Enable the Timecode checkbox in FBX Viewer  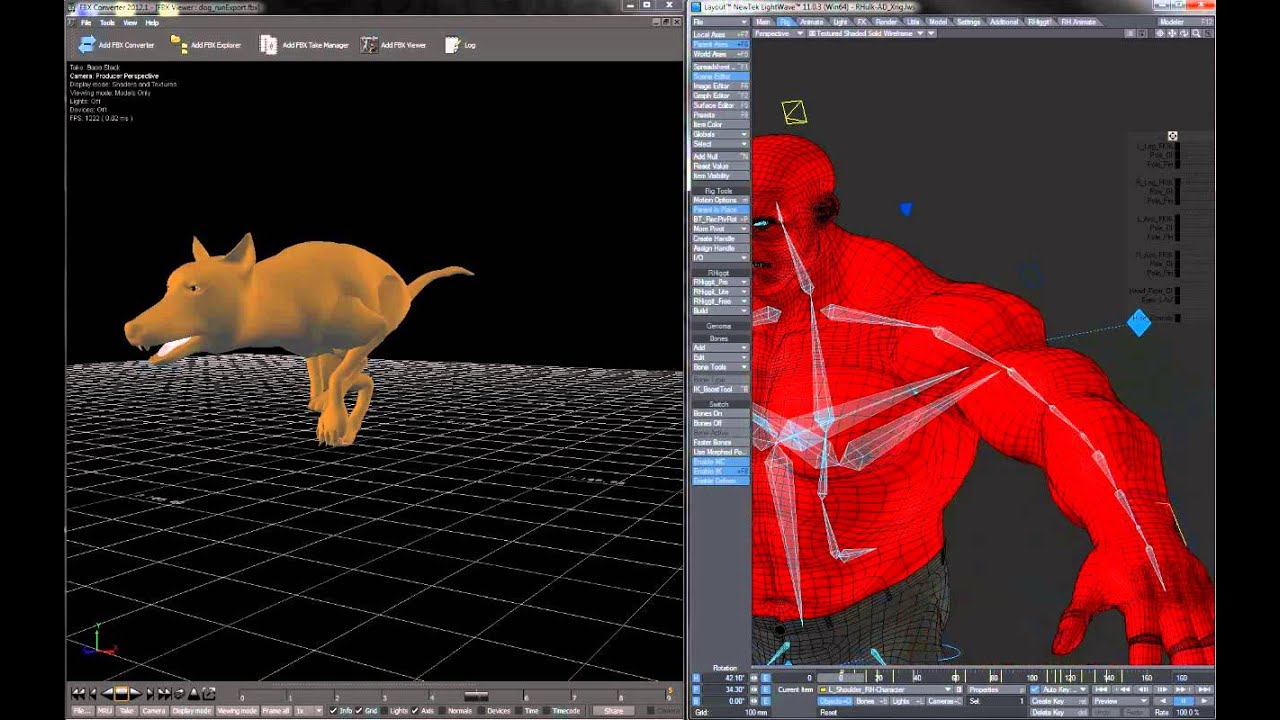coord(545,711)
